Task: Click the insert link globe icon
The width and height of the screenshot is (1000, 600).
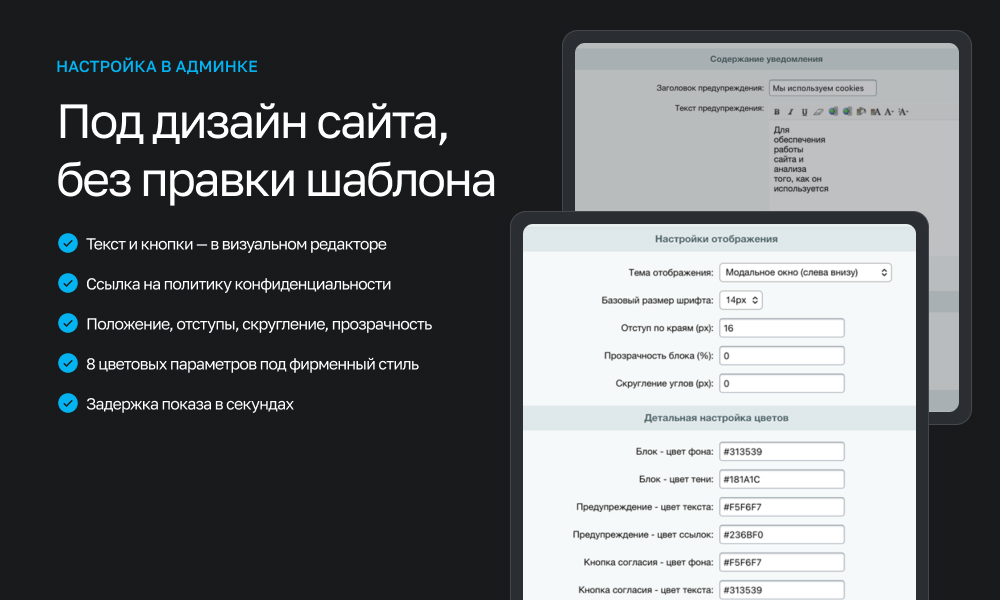Action: (x=833, y=111)
